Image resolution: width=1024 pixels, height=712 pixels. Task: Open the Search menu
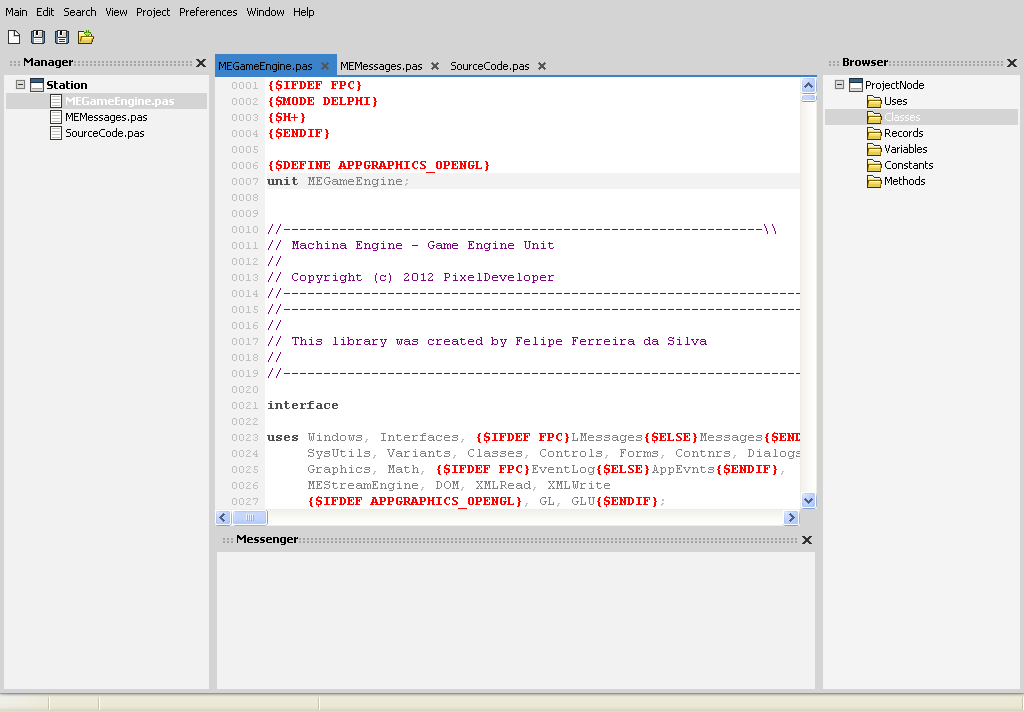pos(80,12)
